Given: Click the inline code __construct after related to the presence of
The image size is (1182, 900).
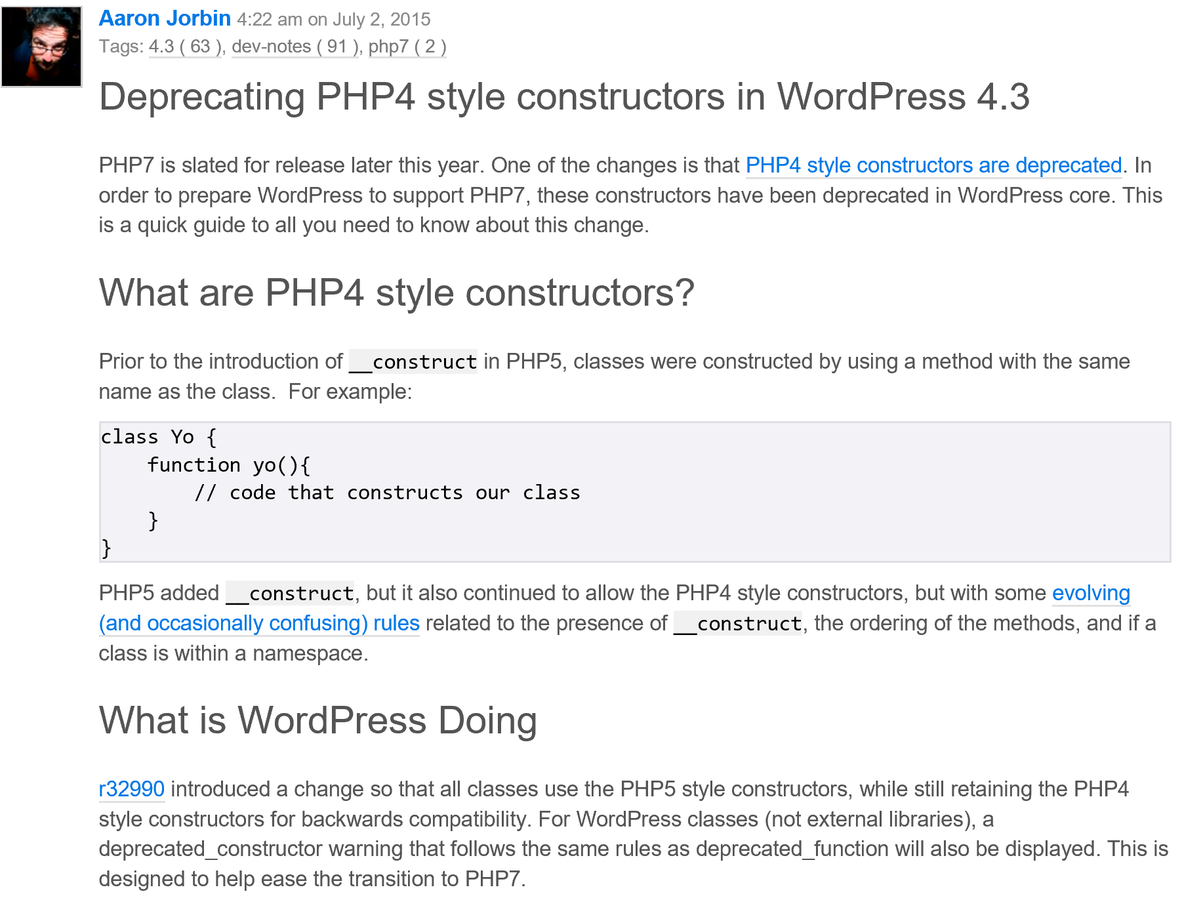Looking at the screenshot, I should pos(738,623).
